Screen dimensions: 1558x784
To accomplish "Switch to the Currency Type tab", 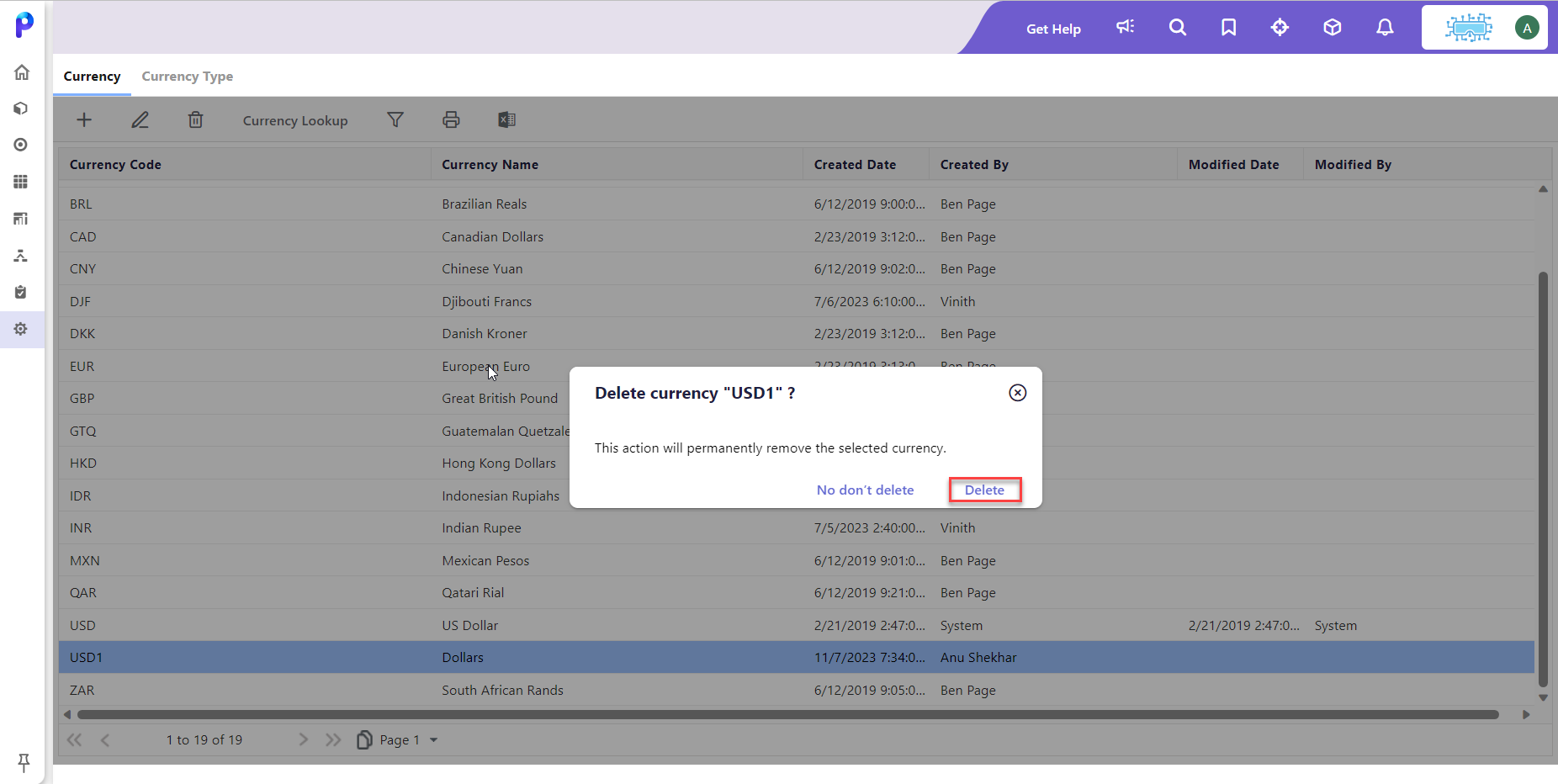I will coord(188,76).
